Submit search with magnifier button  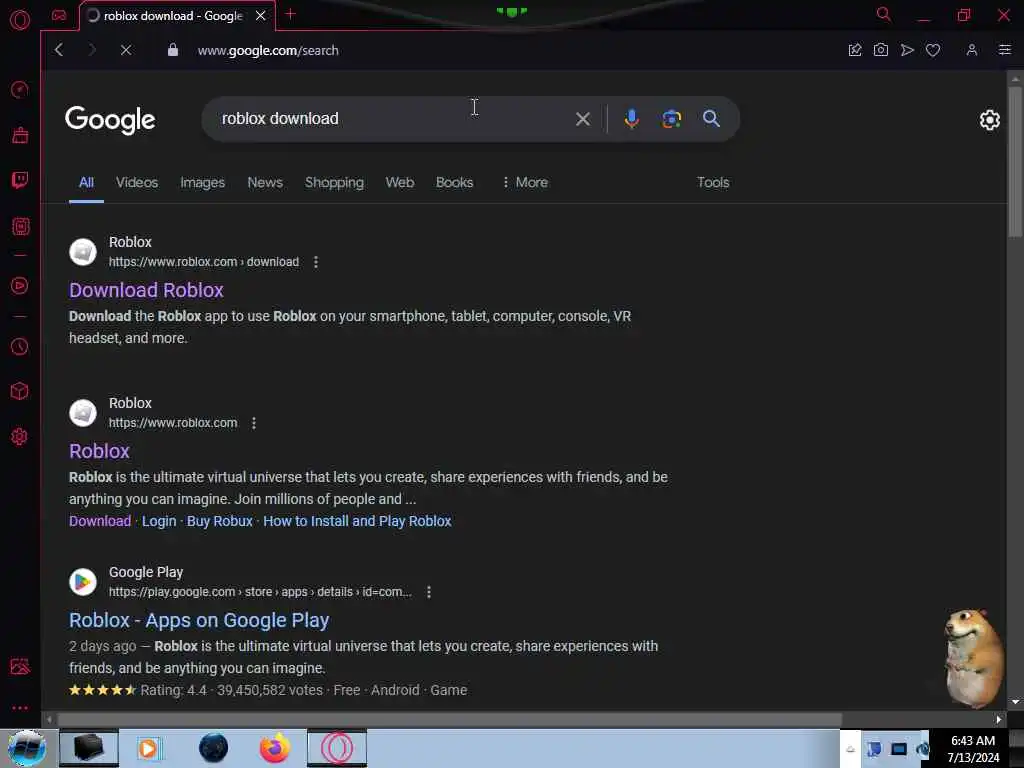point(711,119)
